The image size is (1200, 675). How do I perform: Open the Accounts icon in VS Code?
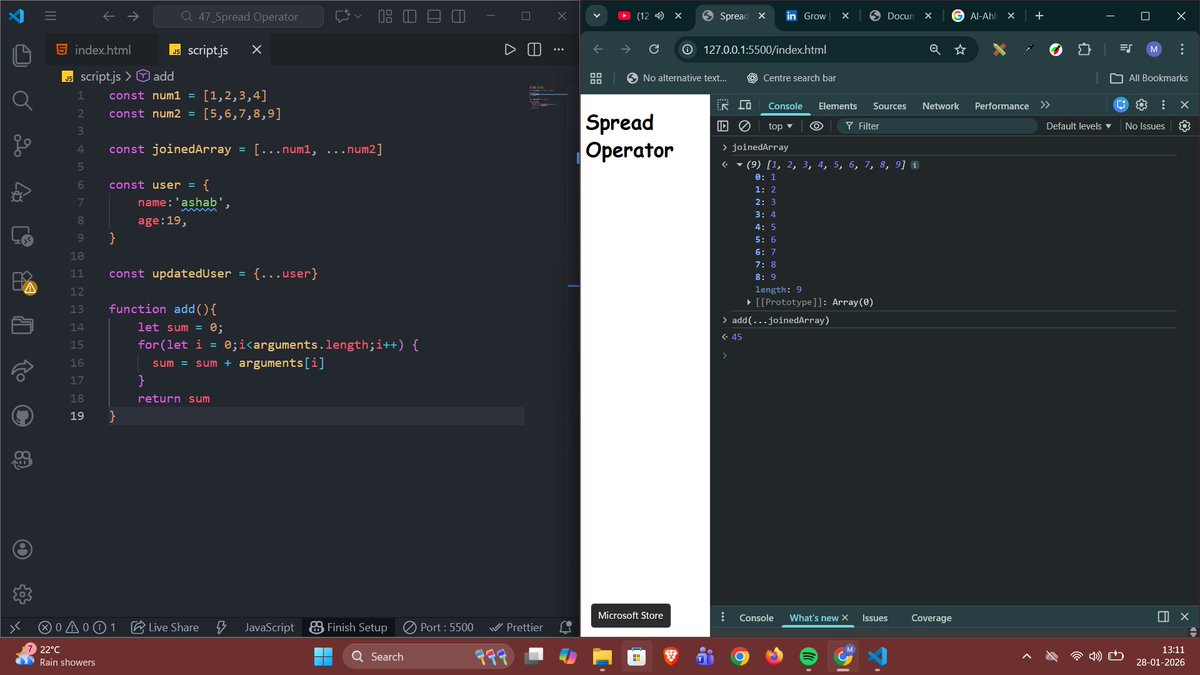tap(22, 549)
